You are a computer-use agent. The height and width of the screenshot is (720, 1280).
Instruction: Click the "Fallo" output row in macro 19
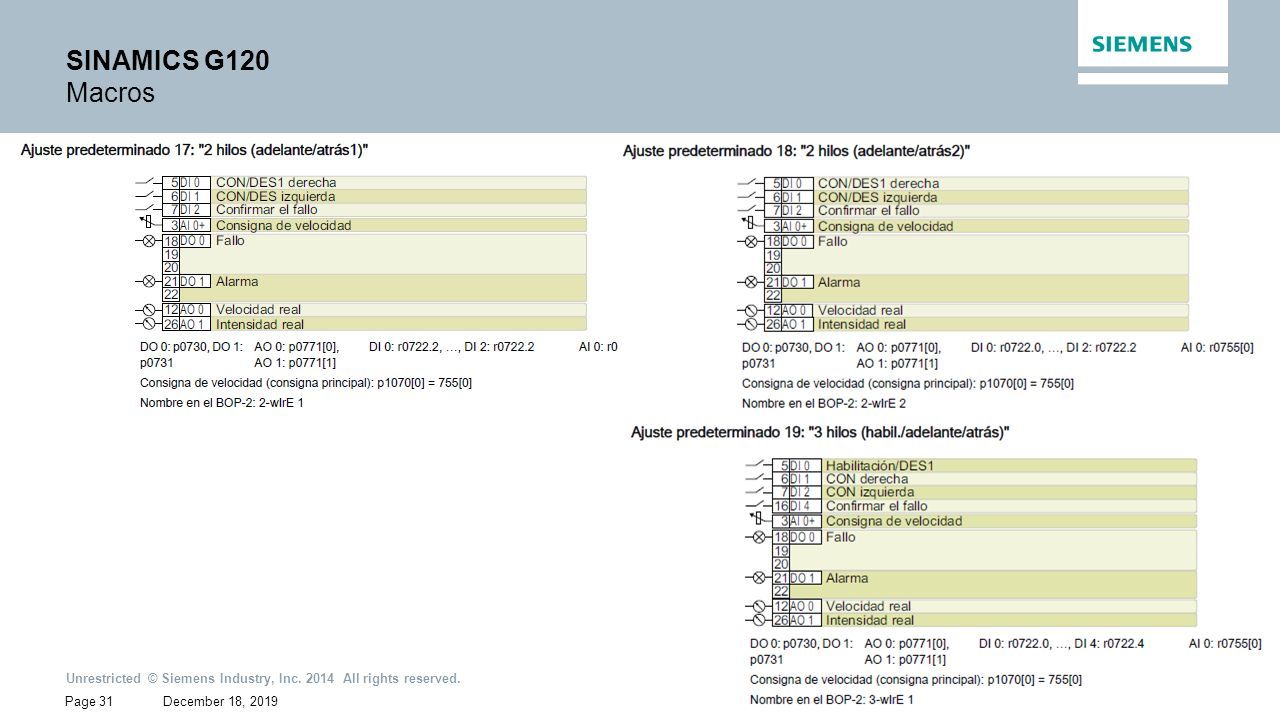(984, 550)
